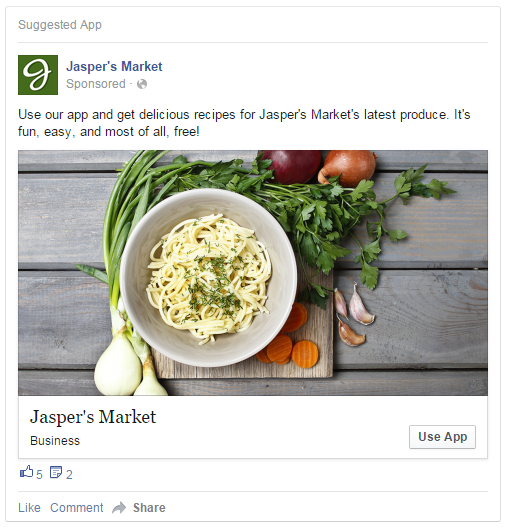Screen dimensions: 506x528
Task: Click the Comment link under the post
Action: point(76,507)
